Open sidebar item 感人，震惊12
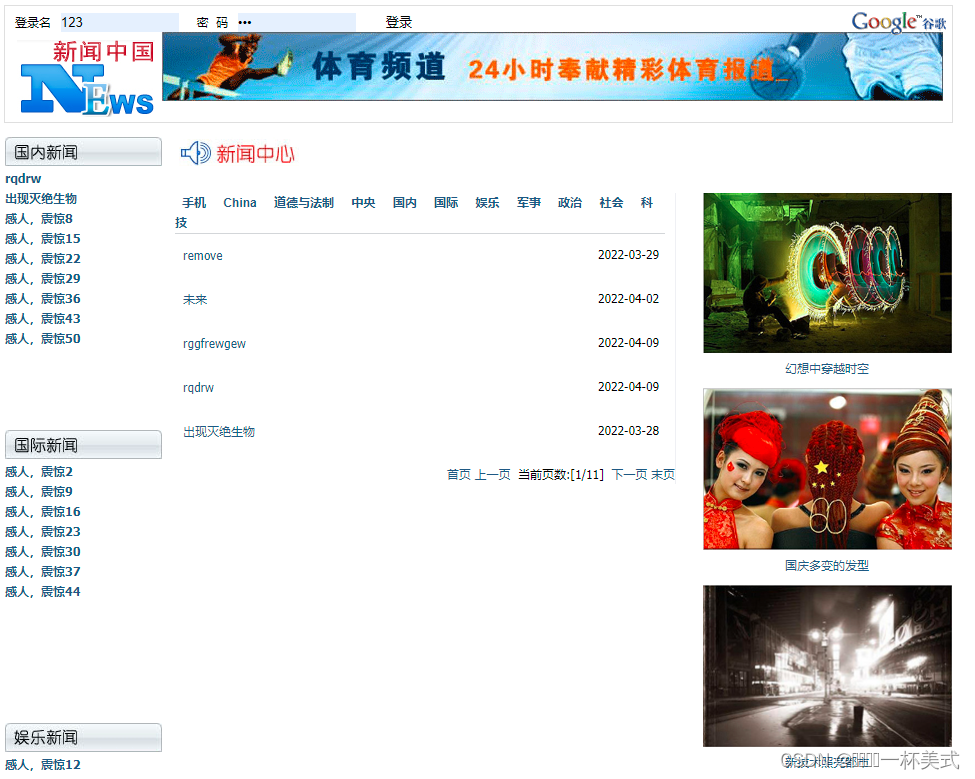Viewport: 975px width, 779px height. click(43, 765)
